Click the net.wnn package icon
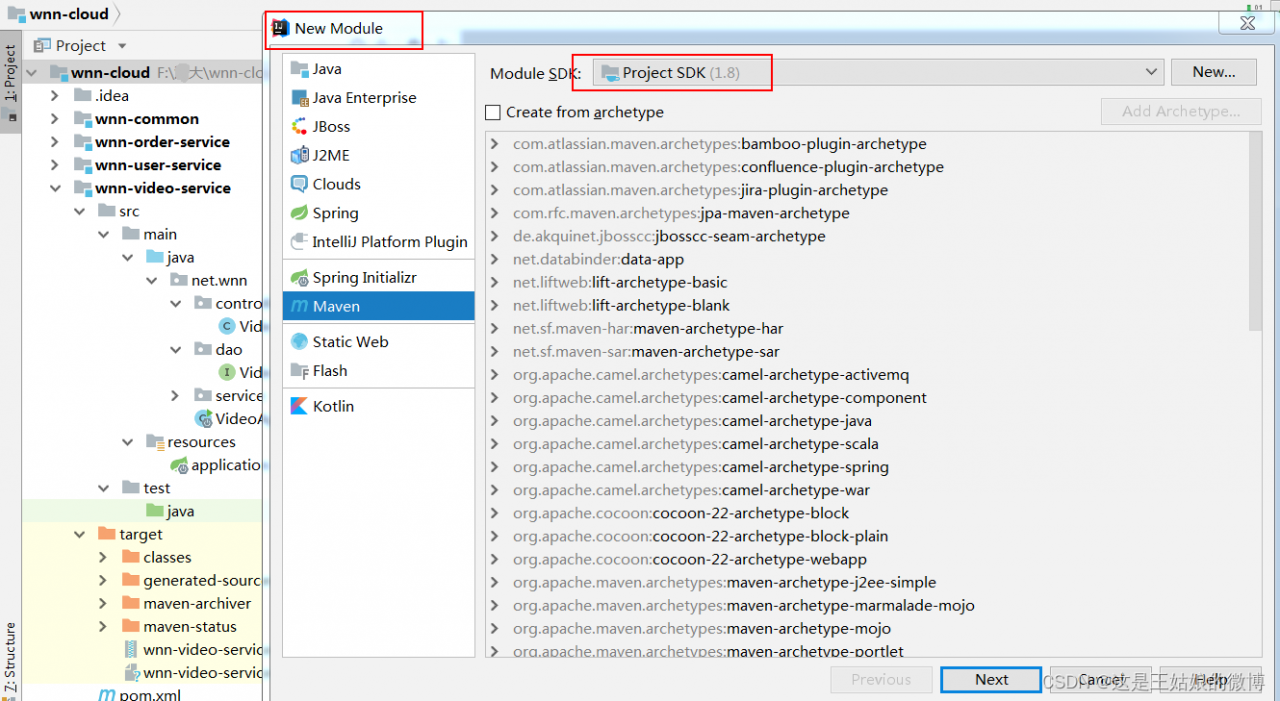Screen dimensions: 1280x701 click(178, 280)
